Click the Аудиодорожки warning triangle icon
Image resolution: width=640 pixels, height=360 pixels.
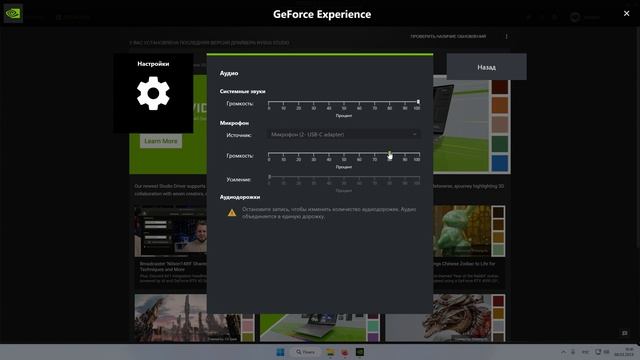[x=232, y=213]
